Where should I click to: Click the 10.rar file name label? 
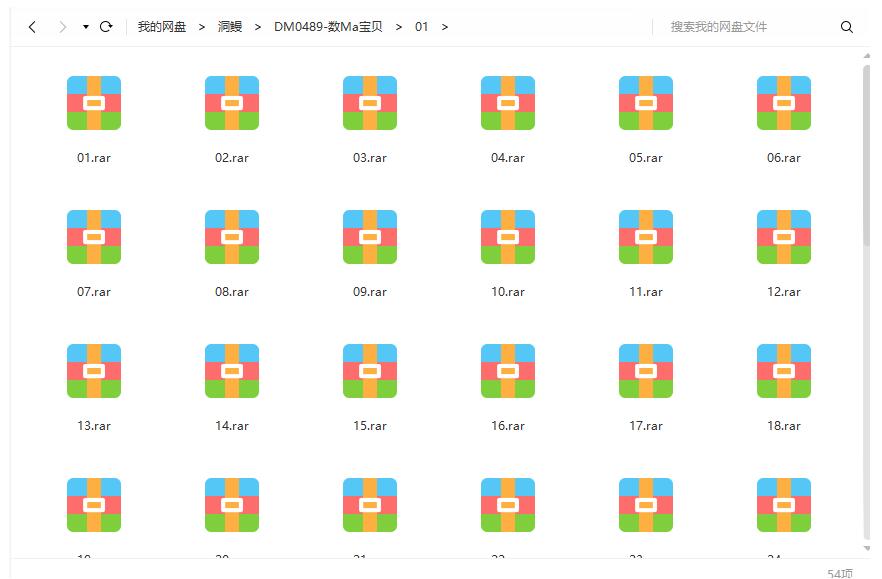coord(507,292)
